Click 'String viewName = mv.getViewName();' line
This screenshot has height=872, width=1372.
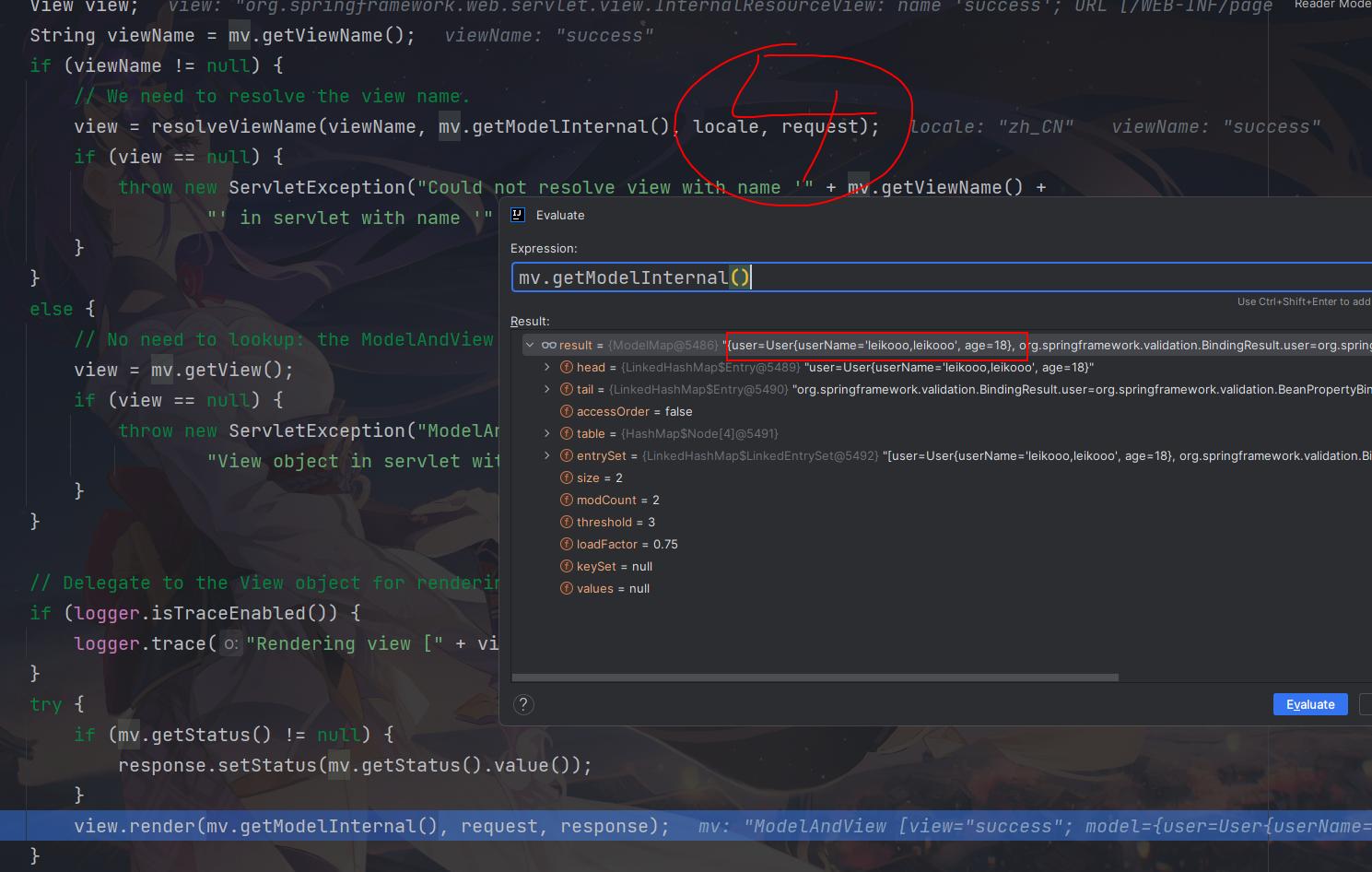click(222, 35)
